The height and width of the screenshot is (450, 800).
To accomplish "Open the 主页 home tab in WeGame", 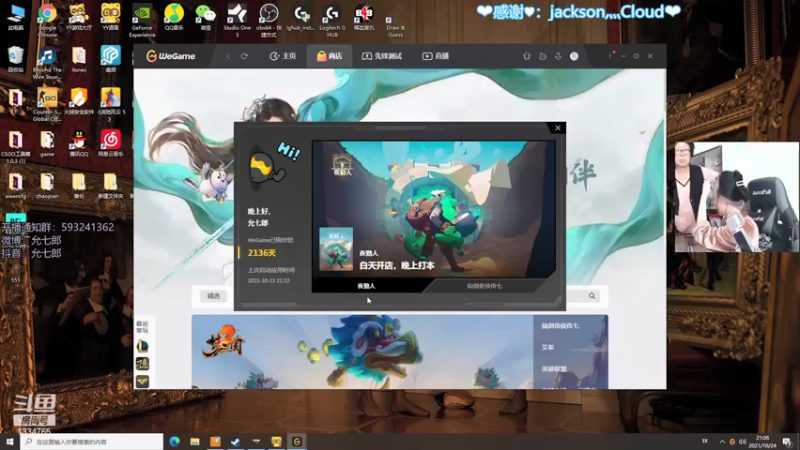I will pyautogui.click(x=283, y=56).
